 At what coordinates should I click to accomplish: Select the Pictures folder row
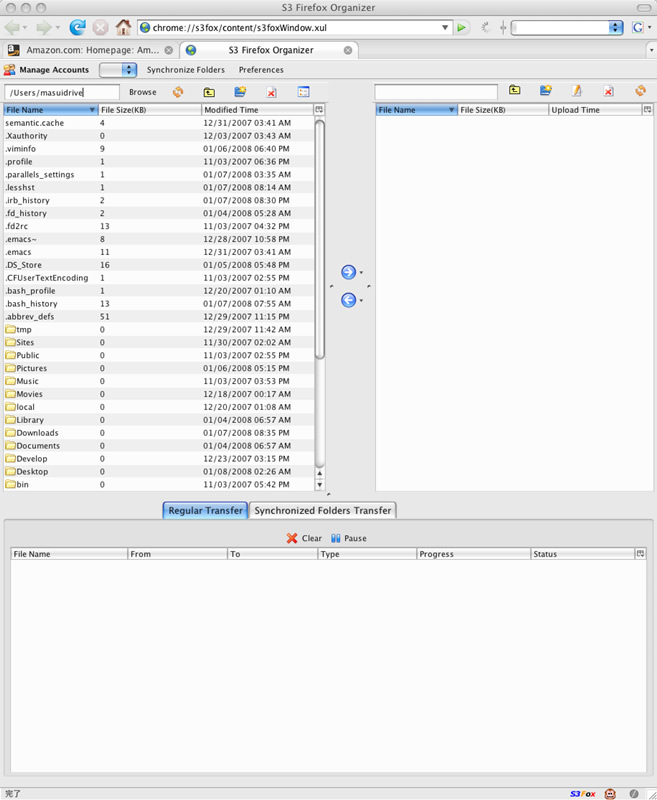pos(159,368)
